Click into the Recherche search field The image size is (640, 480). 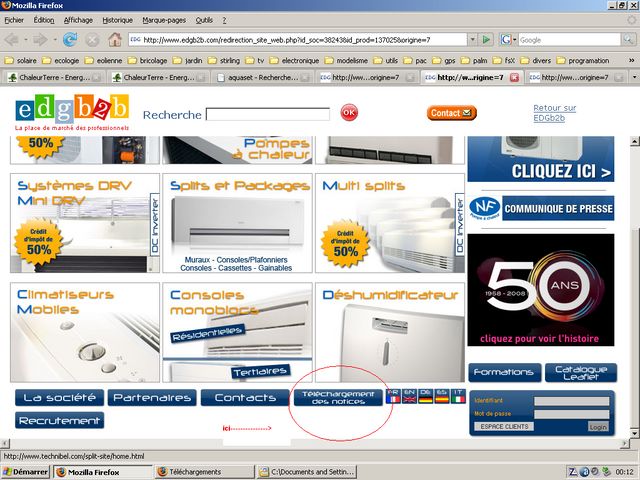tap(269, 114)
